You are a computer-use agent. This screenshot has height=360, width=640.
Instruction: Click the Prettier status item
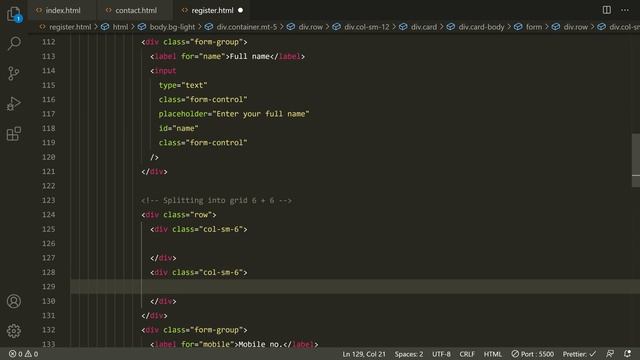pos(579,354)
